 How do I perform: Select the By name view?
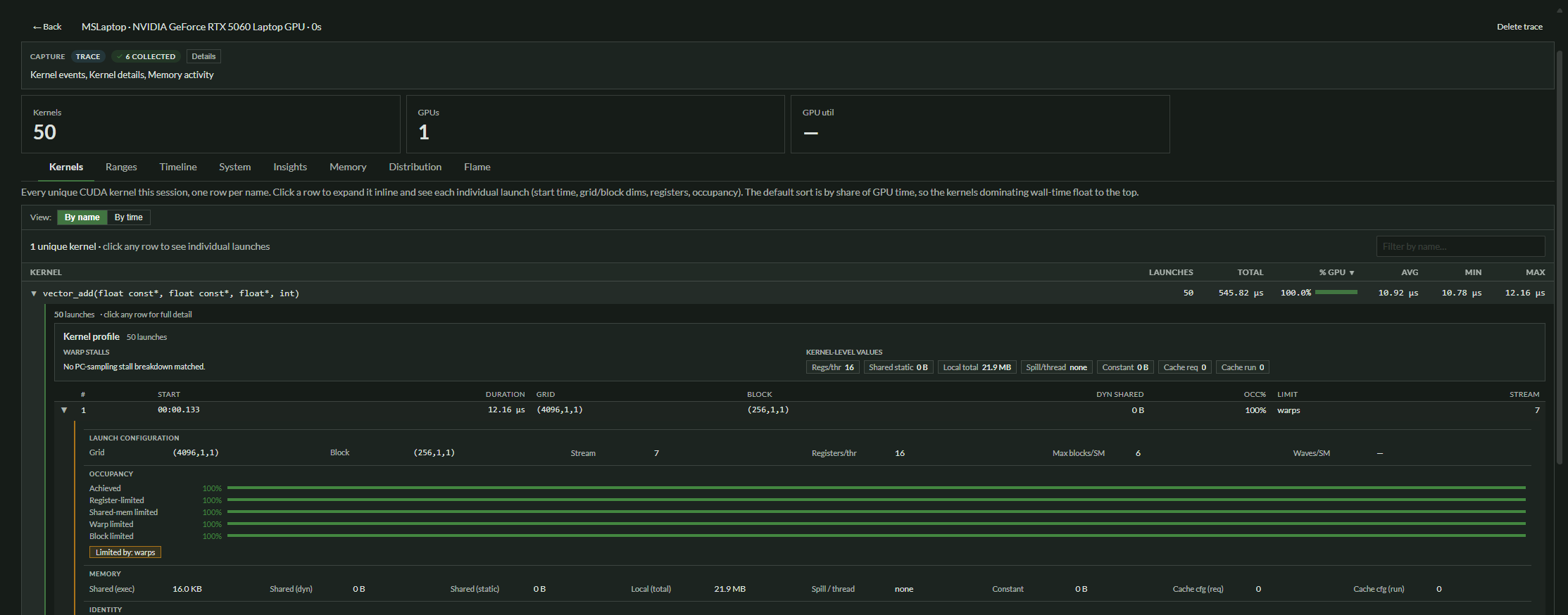(82, 217)
